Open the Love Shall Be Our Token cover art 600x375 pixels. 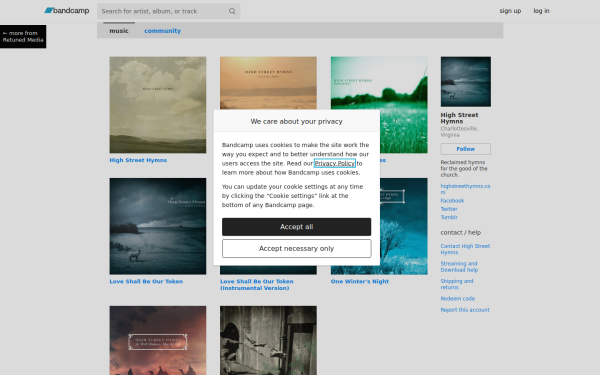pyautogui.click(x=158, y=226)
